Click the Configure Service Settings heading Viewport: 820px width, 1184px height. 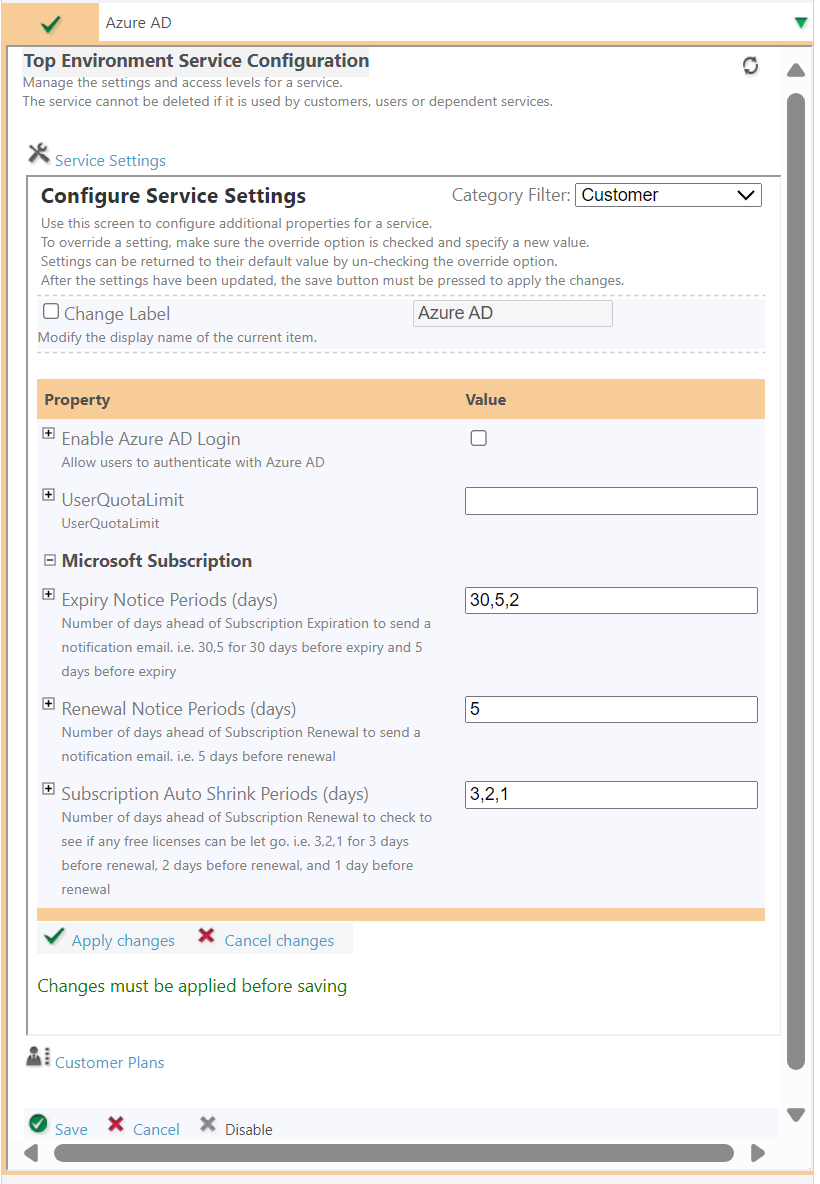click(174, 196)
